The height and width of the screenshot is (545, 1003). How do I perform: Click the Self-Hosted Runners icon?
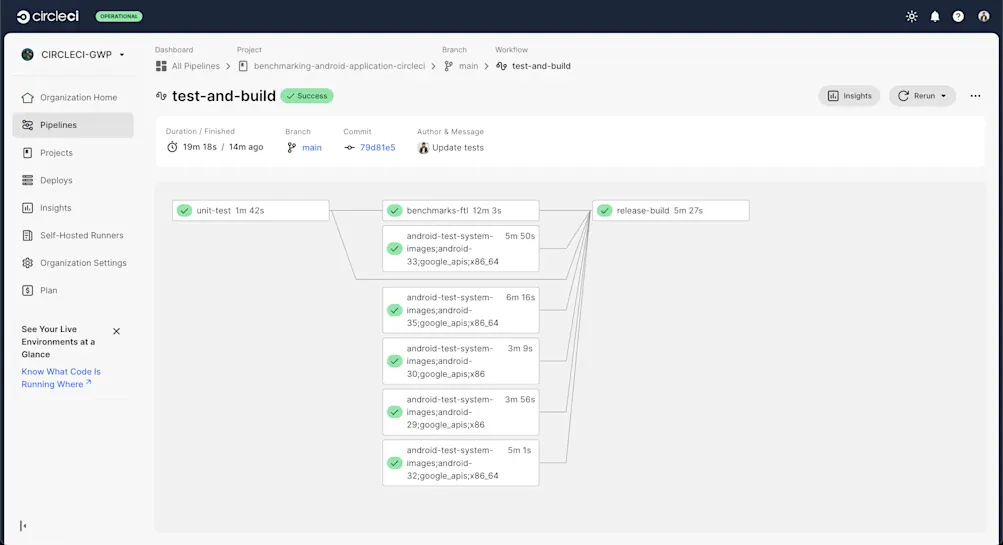(28, 235)
